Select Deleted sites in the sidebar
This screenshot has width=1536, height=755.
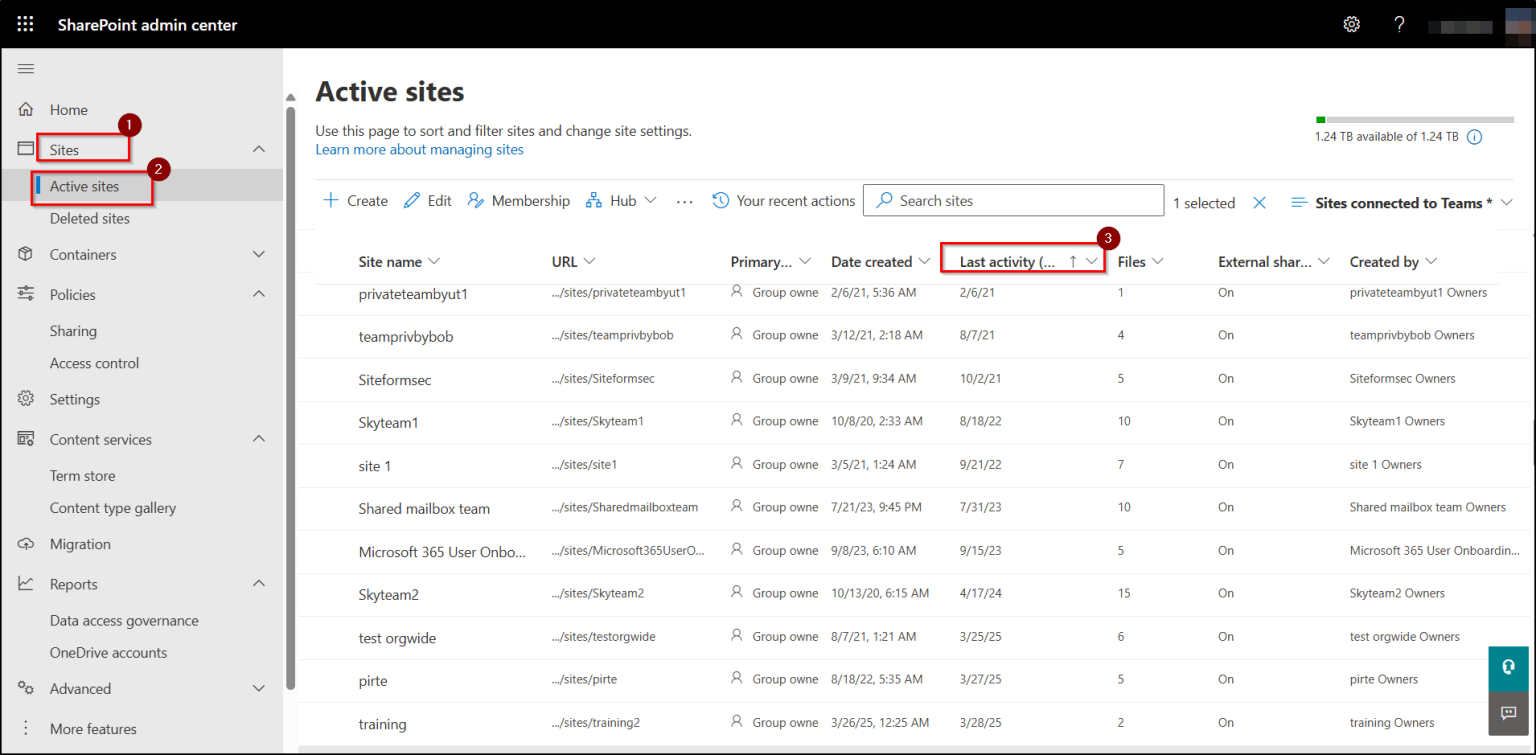pos(88,218)
